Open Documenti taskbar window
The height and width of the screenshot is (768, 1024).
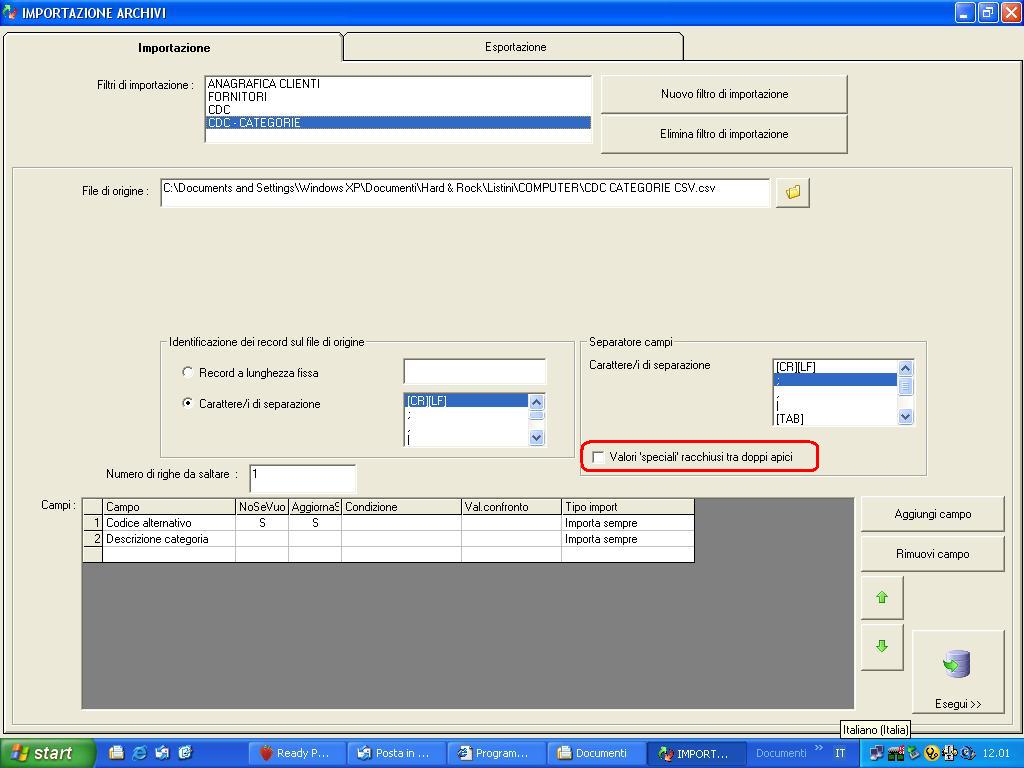tap(596, 754)
